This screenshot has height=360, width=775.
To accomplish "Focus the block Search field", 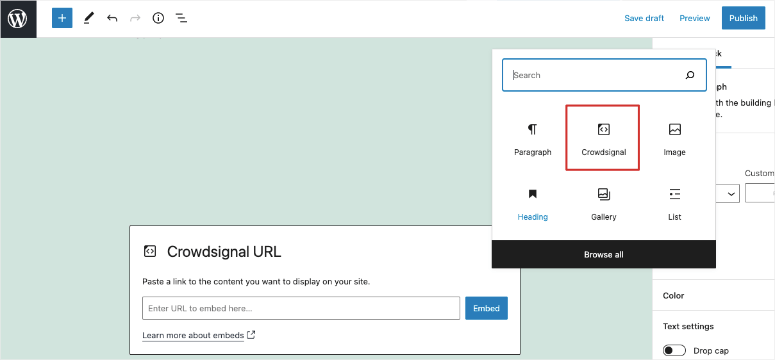I will [x=604, y=75].
